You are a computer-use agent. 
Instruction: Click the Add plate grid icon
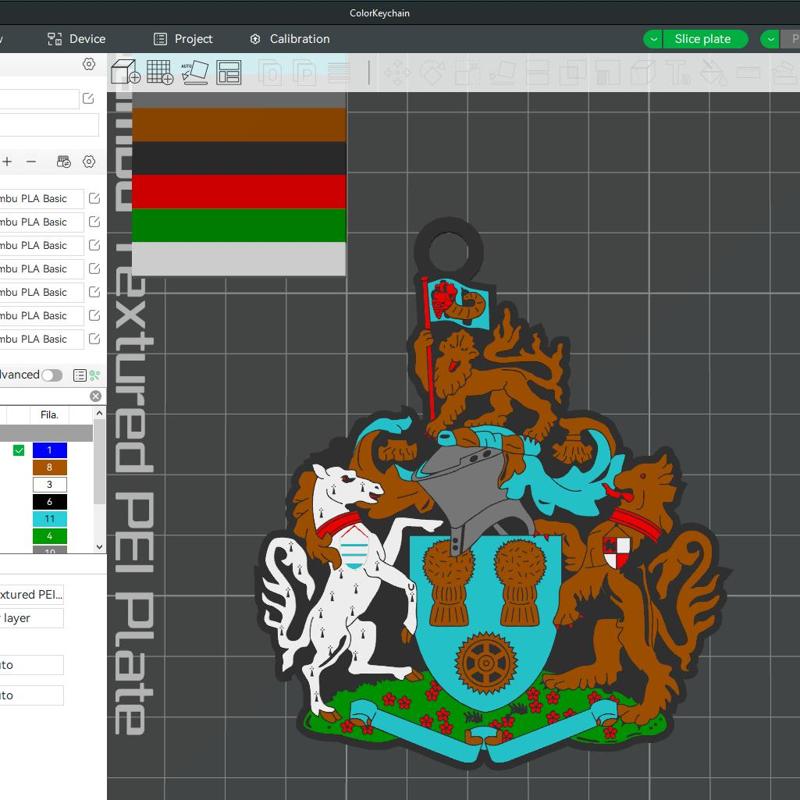click(x=160, y=72)
